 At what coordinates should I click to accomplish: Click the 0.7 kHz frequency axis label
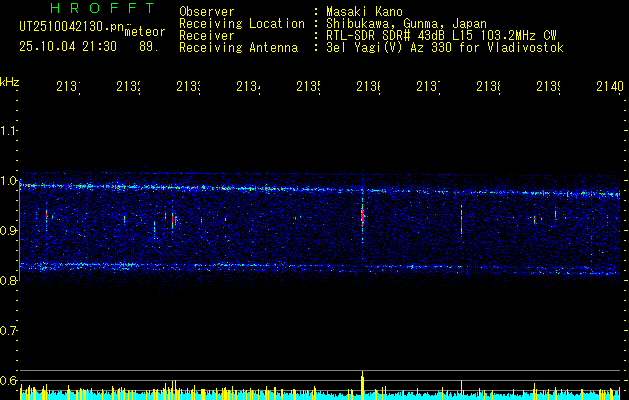8,331
